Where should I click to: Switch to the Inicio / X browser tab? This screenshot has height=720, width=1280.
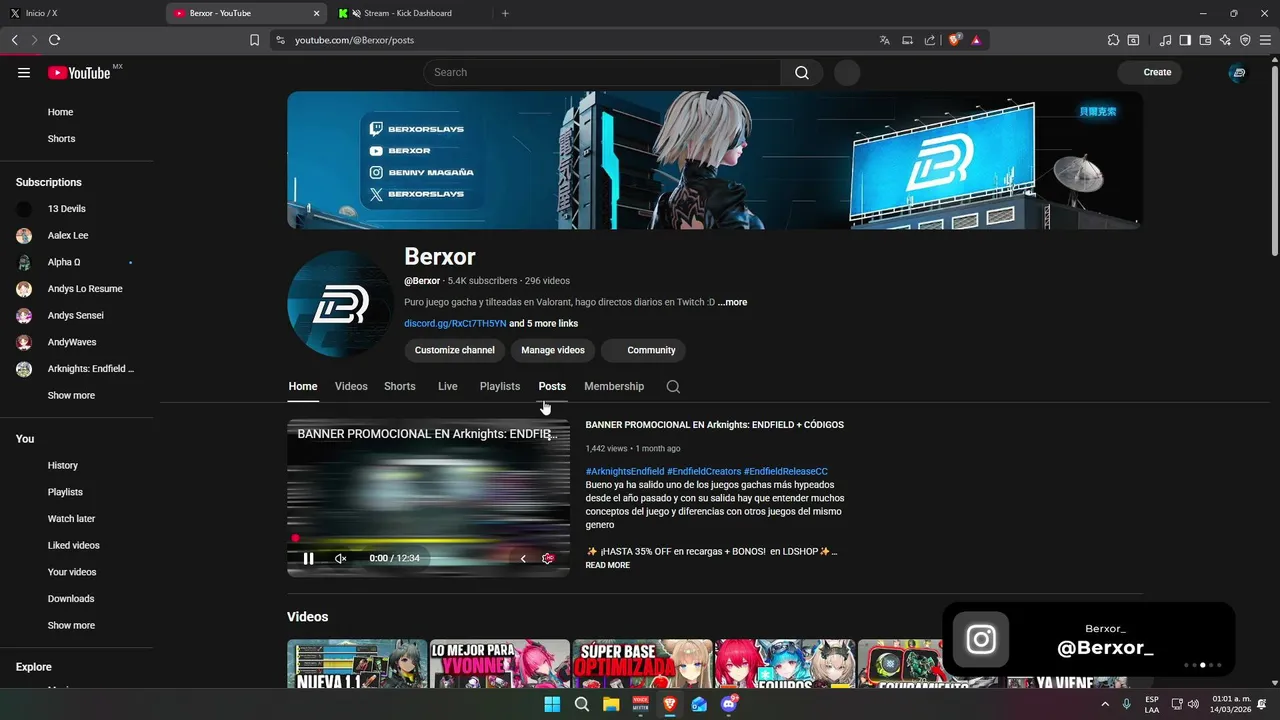82,13
